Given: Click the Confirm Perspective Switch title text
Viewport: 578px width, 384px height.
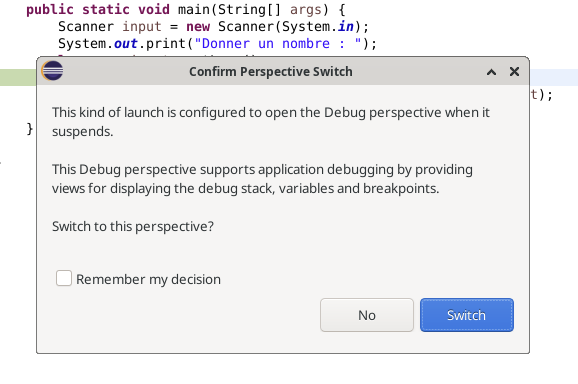Looking at the screenshot, I should tap(271, 71).
